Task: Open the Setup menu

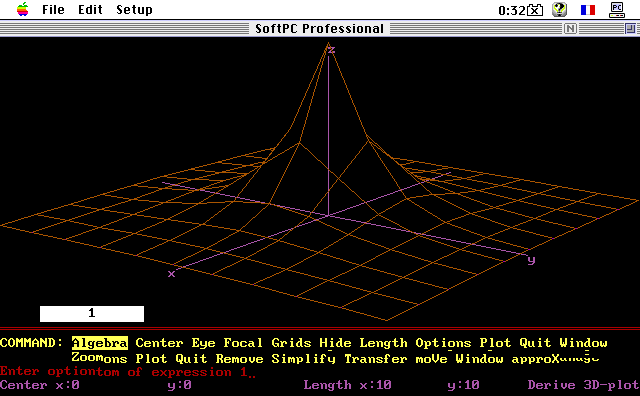Action: click(x=134, y=10)
